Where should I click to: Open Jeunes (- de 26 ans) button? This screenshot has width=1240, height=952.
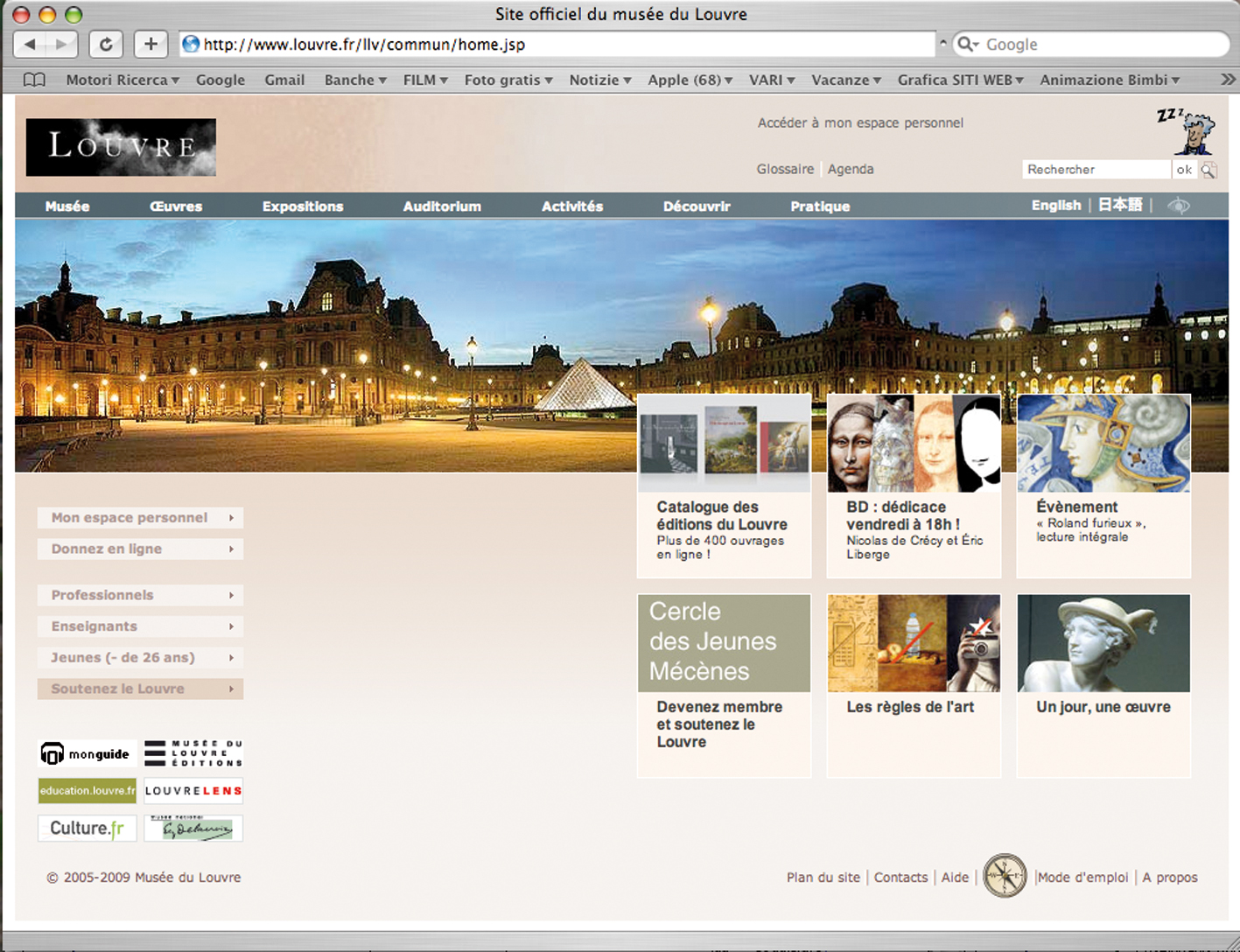coord(140,657)
